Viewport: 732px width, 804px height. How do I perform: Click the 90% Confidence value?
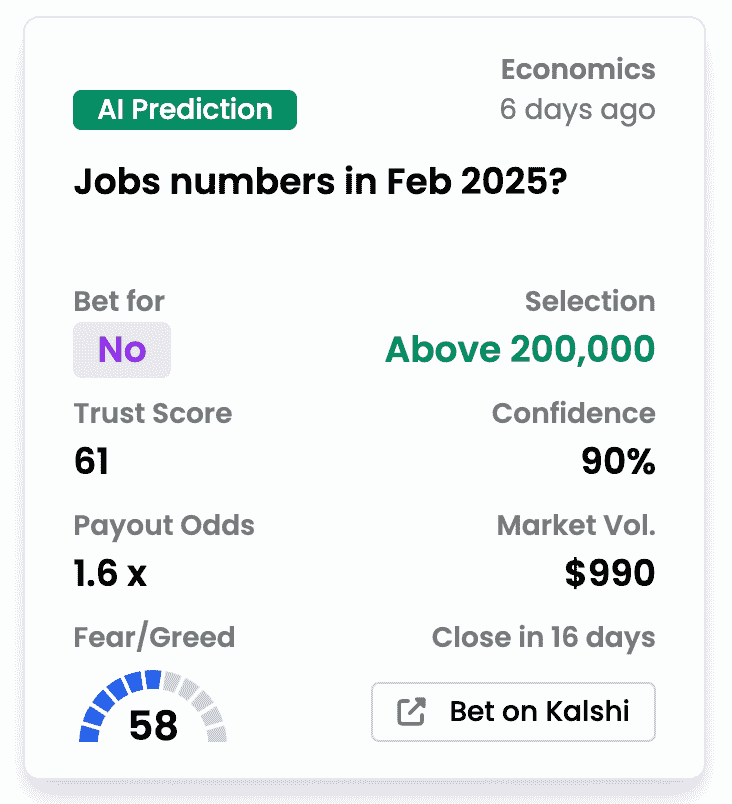[x=618, y=460]
